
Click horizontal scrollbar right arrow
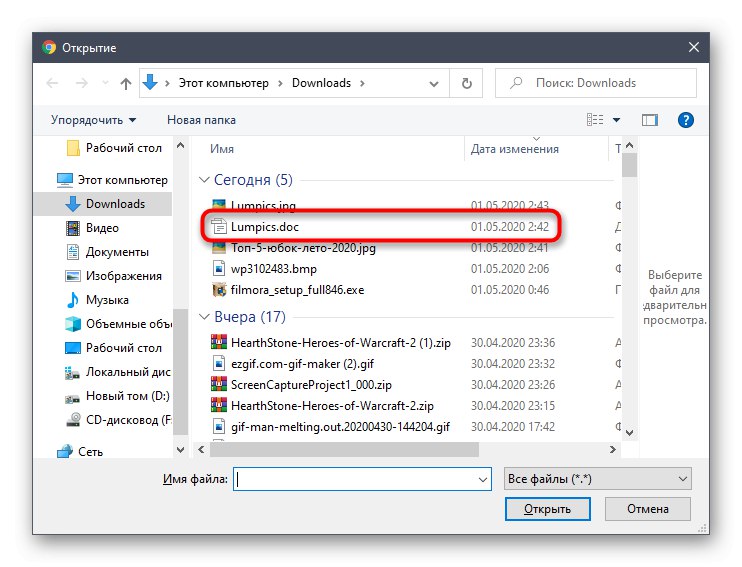click(613, 450)
